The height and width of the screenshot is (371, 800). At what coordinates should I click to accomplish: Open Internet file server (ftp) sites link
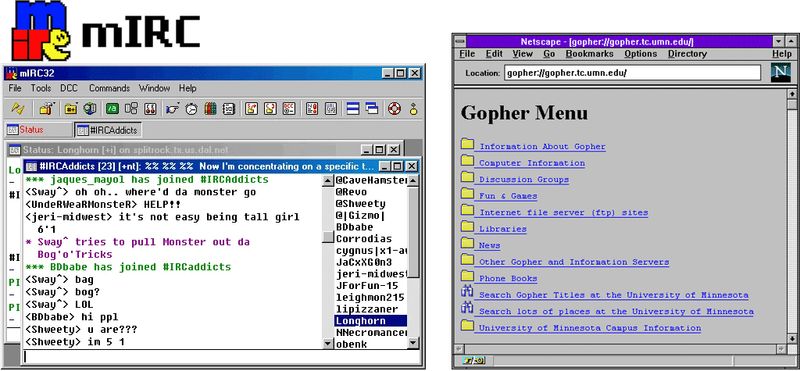click(563, 213)
